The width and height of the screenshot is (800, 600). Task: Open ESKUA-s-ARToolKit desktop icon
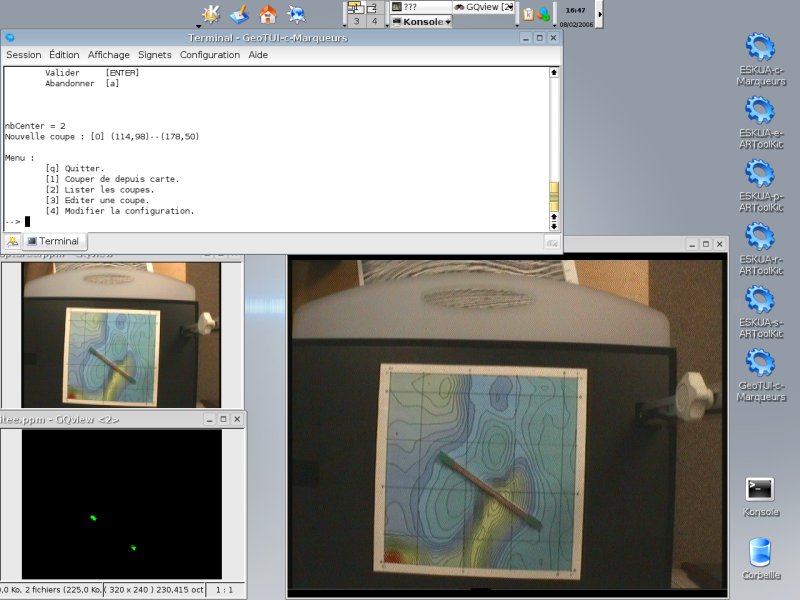pyautogui.click(x=761, y=313)
